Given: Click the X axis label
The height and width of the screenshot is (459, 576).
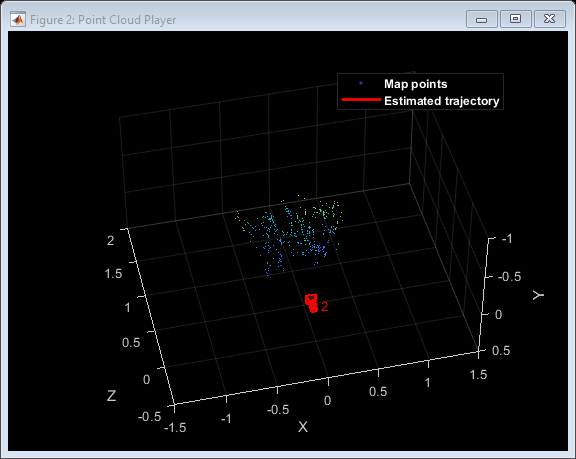Looking at the screenshot, I should click(303, 427).
